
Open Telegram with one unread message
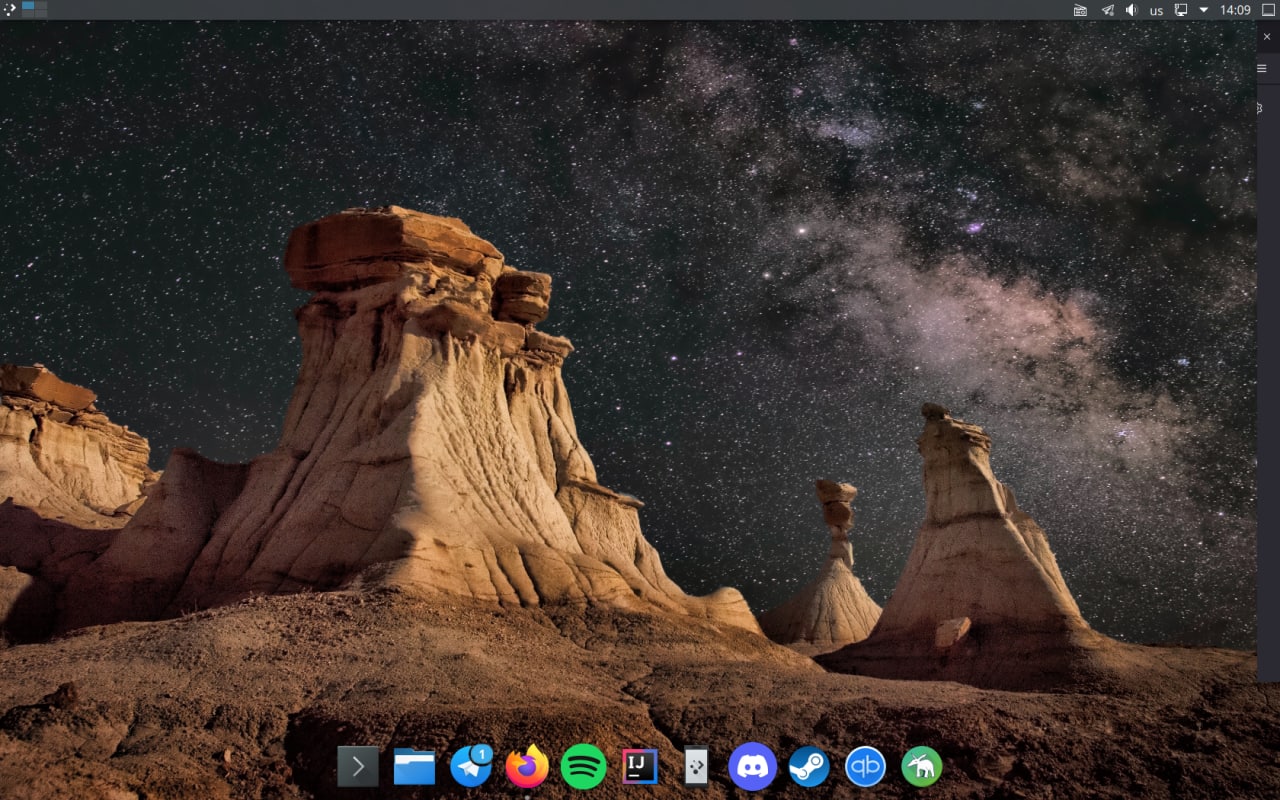tap(471, 766)
